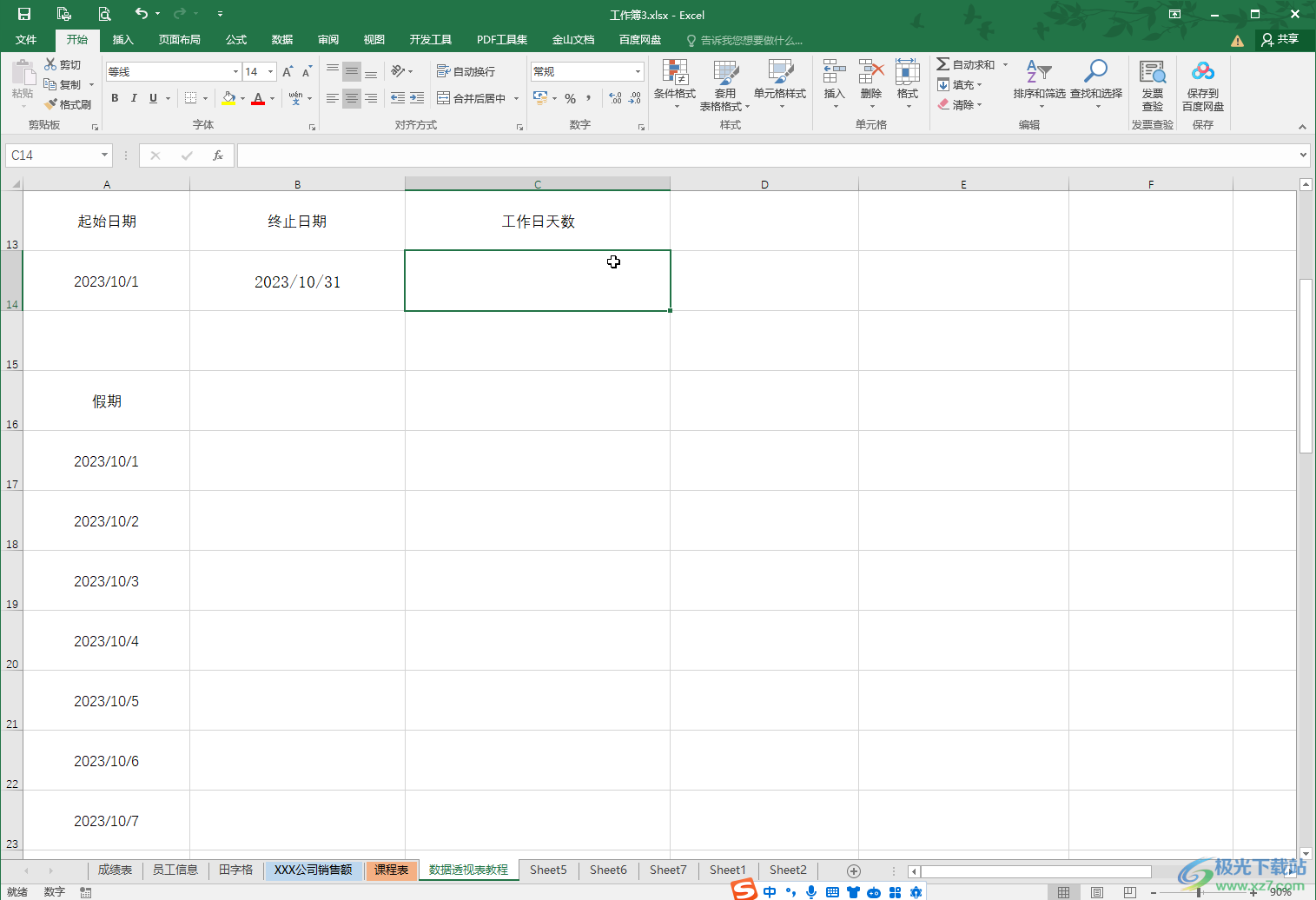
Task: Click Fill (填充) button
Action: 959,85
